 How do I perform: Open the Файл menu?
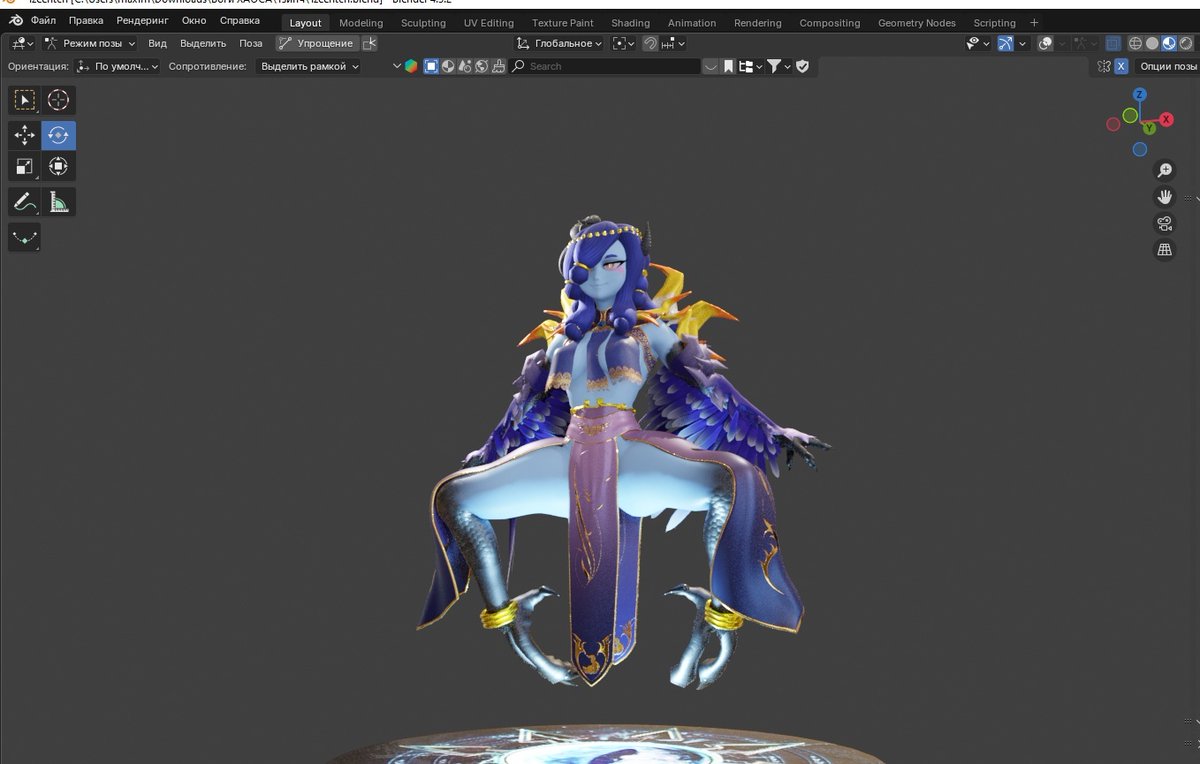(x=43, y=21)
